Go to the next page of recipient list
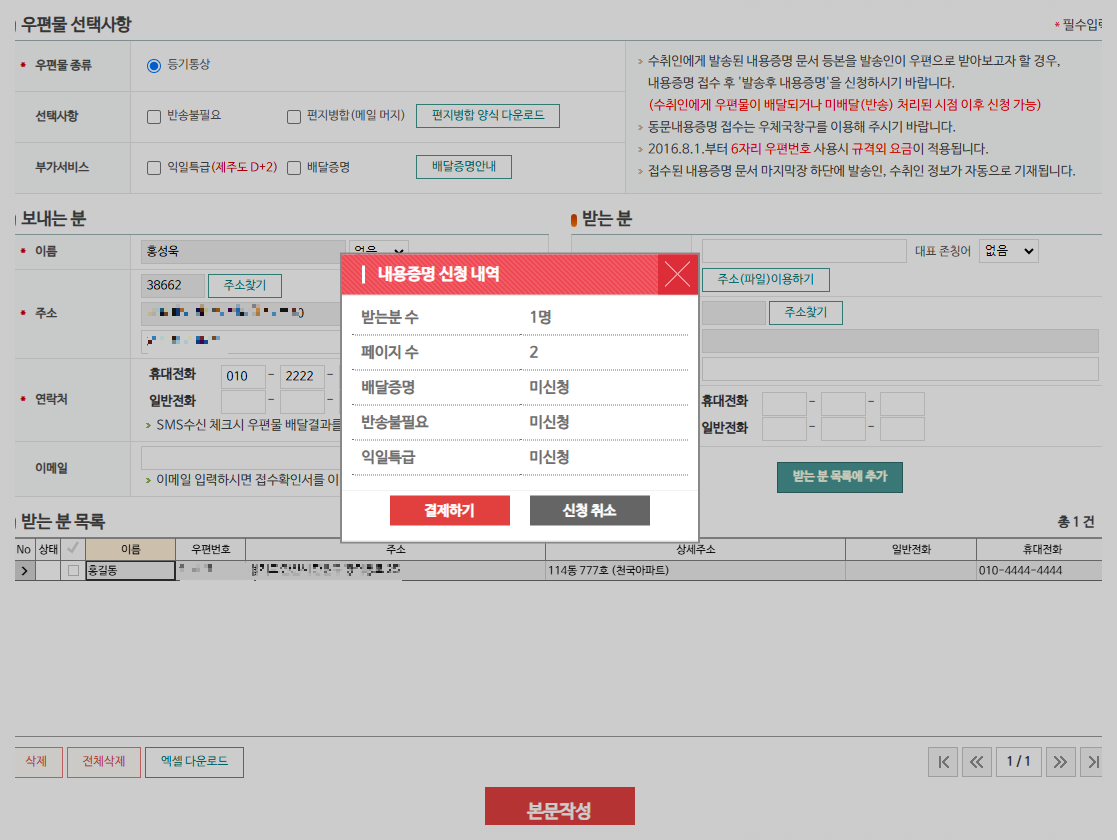Screen dimensions: 1117x840 point(1060,761)
